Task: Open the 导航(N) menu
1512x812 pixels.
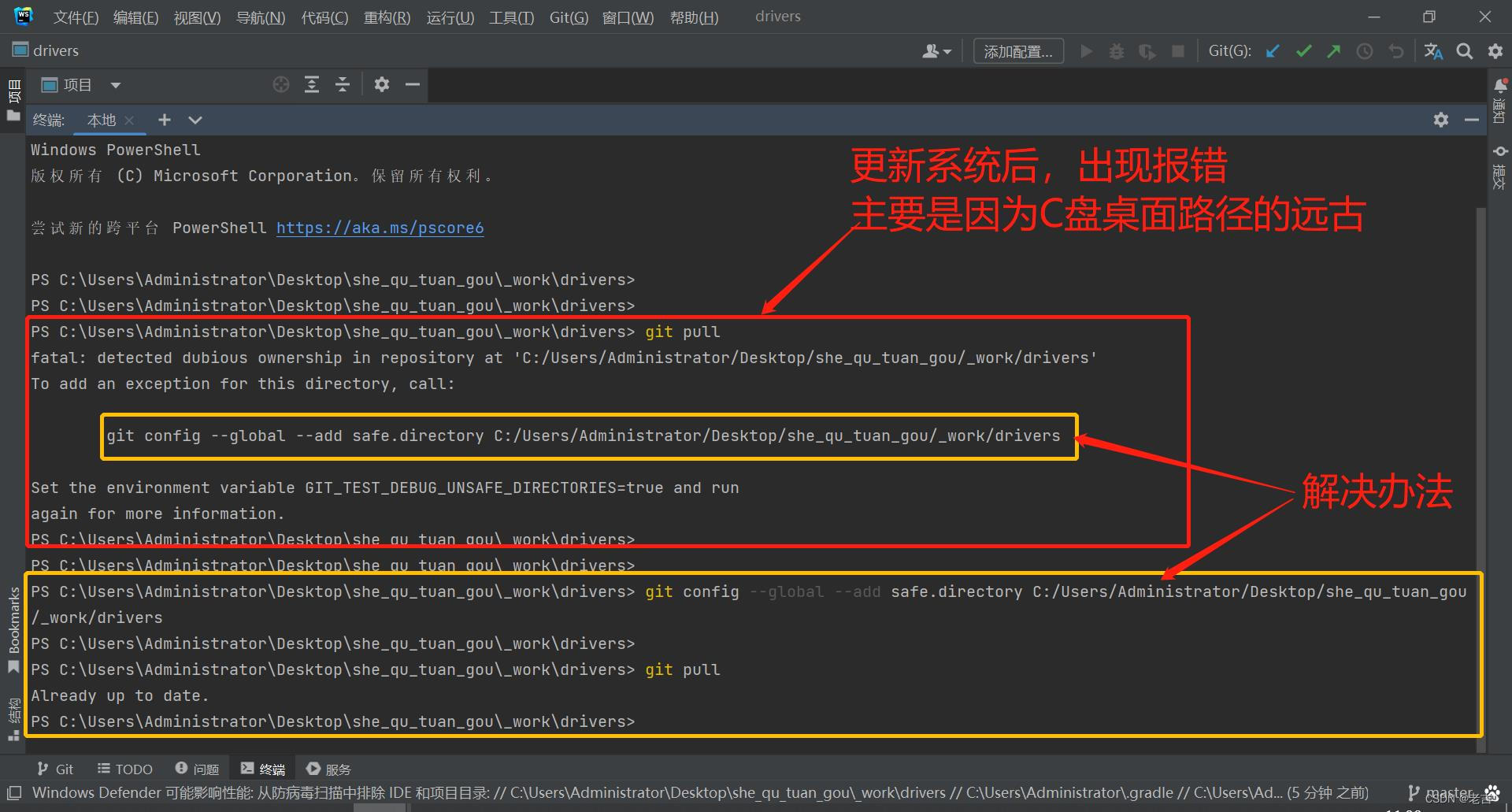Action: coord(261,17)
